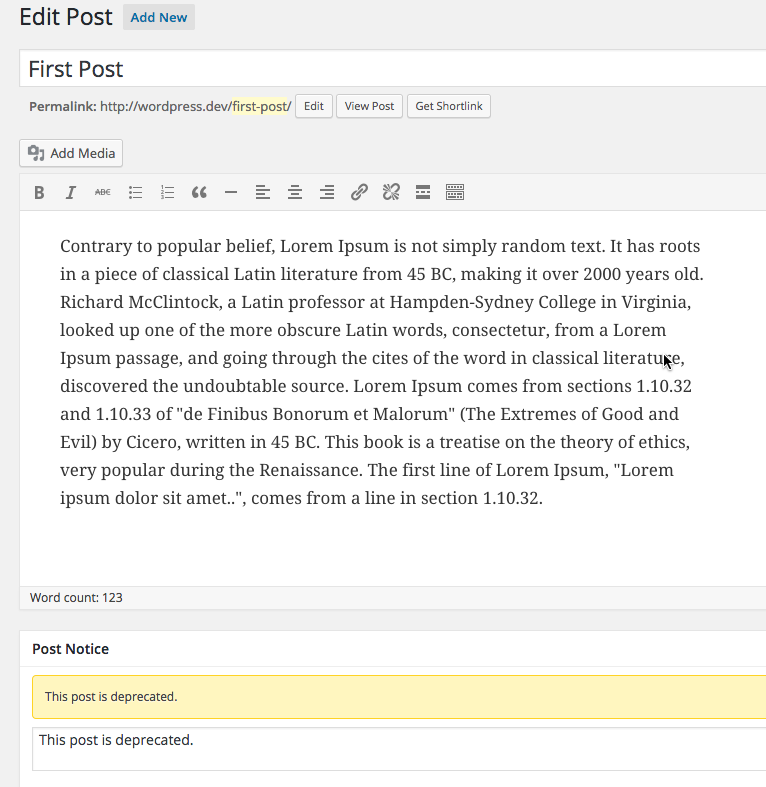Align text left
The height and width of the screenshot is (787, 766).
point(263,192)
